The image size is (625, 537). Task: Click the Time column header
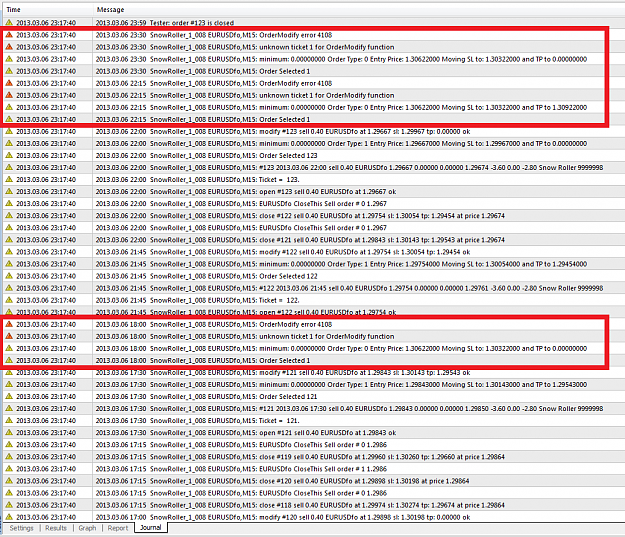[x=48, y=10]
